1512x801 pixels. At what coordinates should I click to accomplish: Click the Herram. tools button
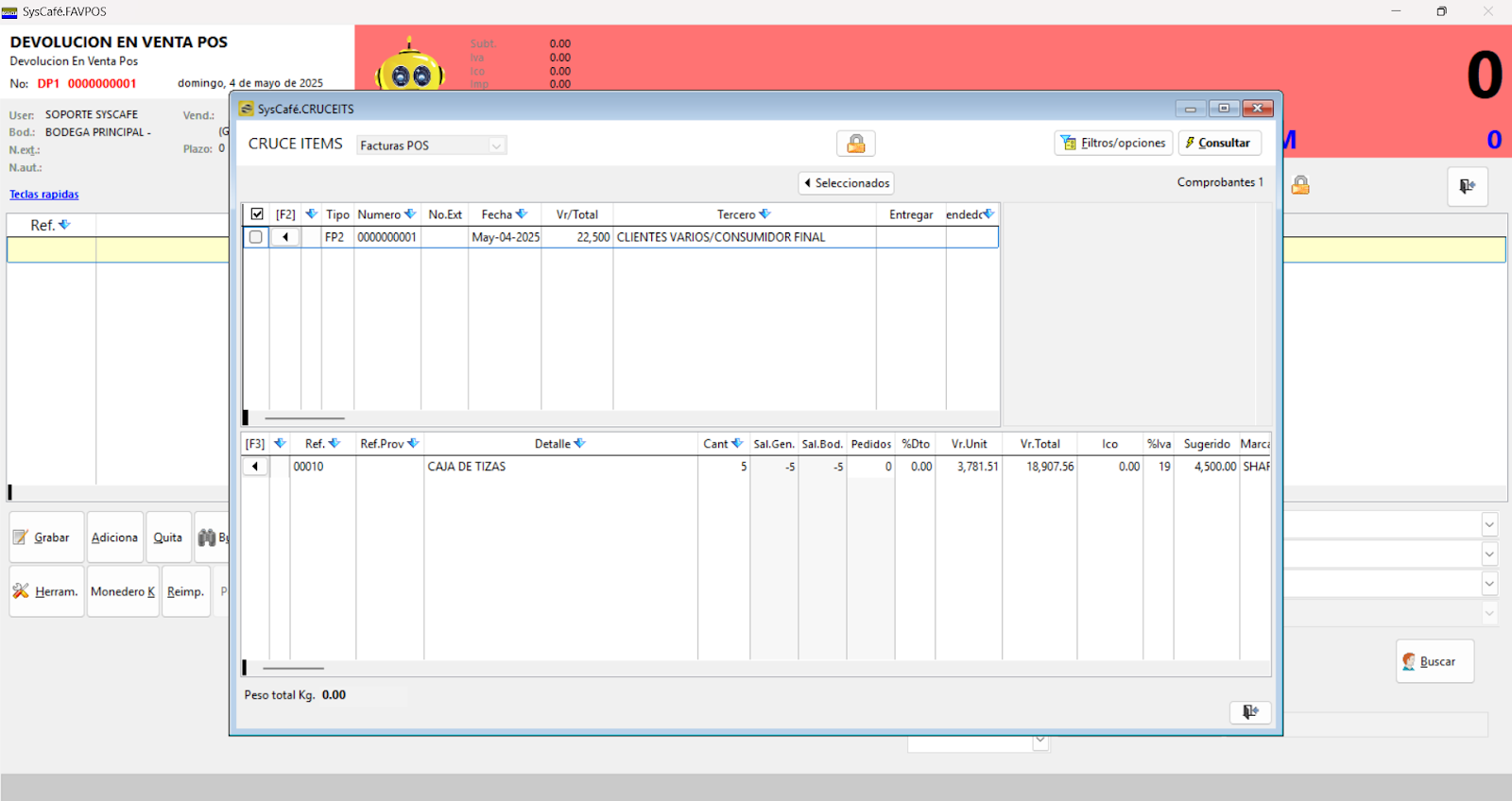46,591
